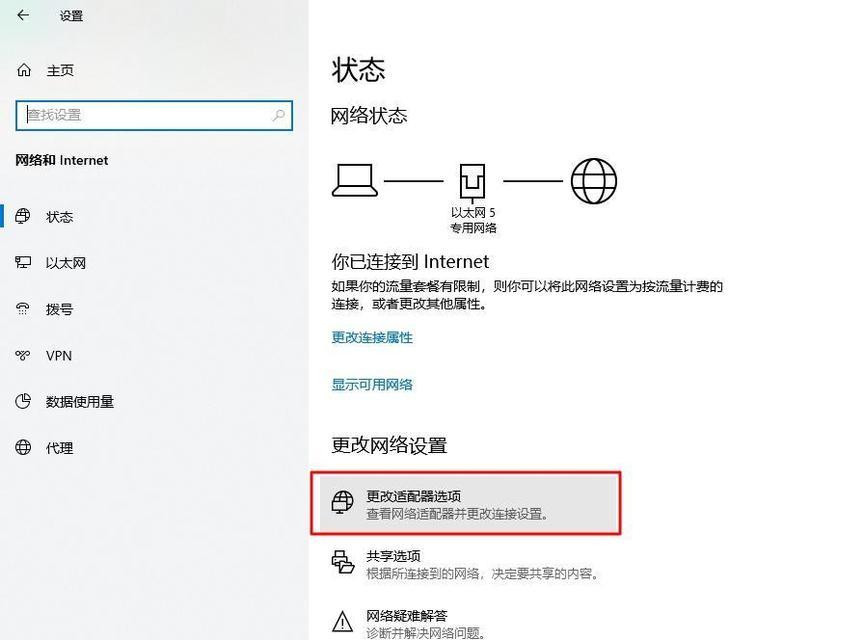The image size is (864, 640).
Task: Select the 以太网 monitor icon
Action: point(23,262)
